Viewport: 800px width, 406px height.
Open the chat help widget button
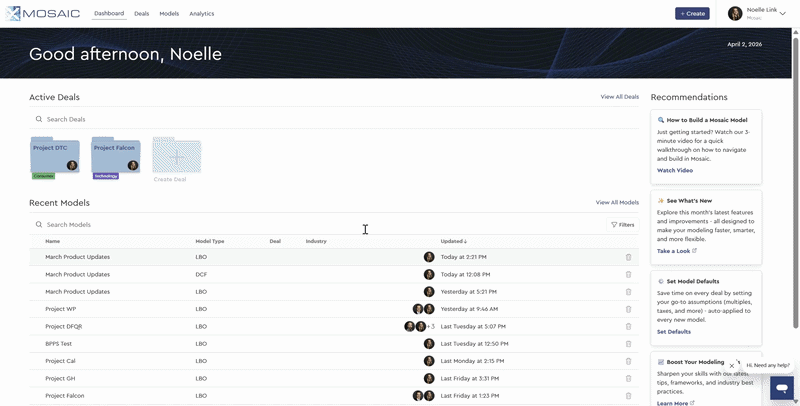point(782,388)
